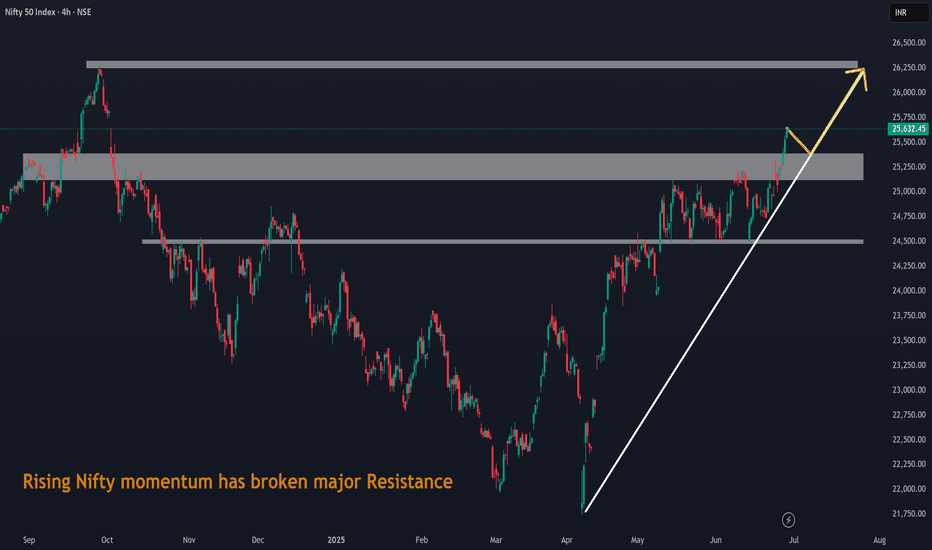Viewport: 932px width, 550px height.
Task: Click the Nov label on the time axis
Action: 188,540
